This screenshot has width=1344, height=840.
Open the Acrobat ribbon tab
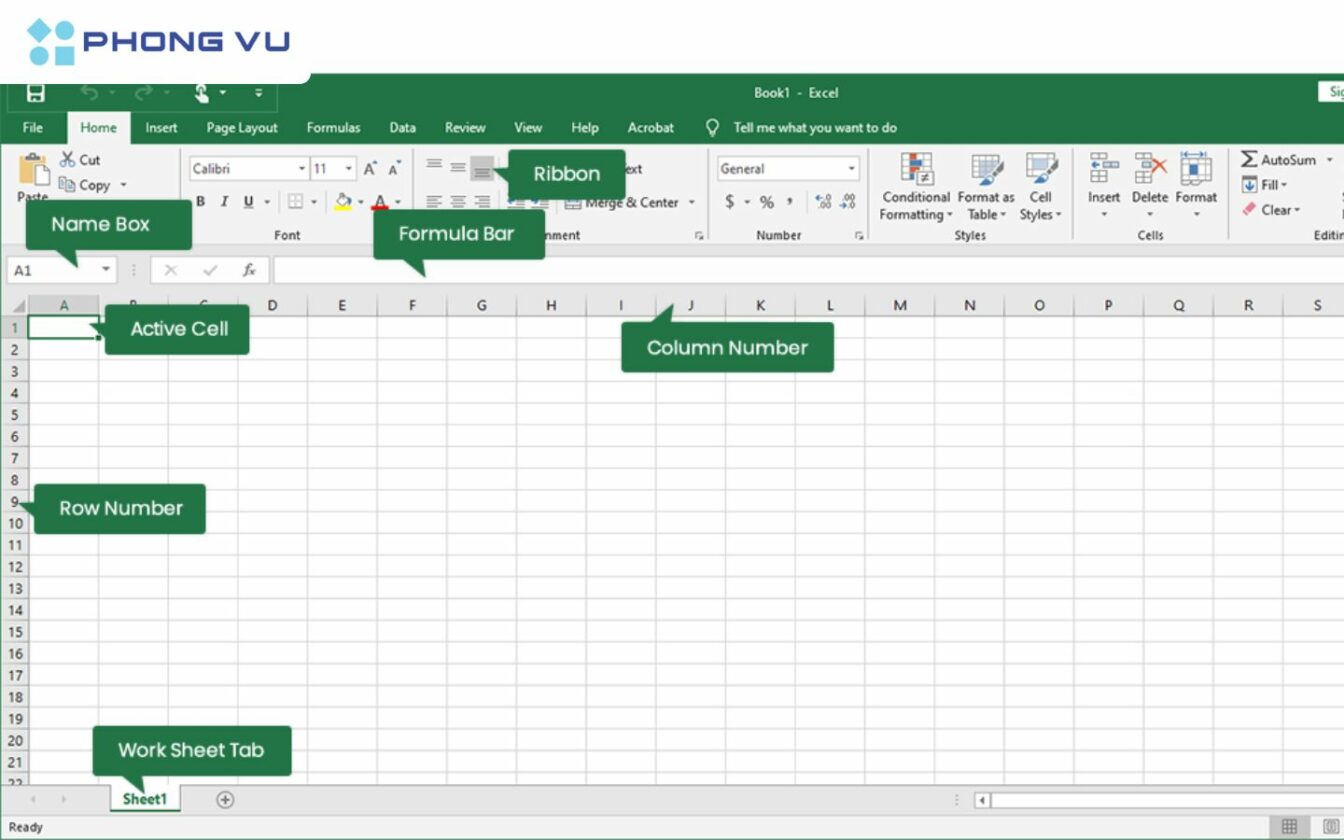click(651, 128)
